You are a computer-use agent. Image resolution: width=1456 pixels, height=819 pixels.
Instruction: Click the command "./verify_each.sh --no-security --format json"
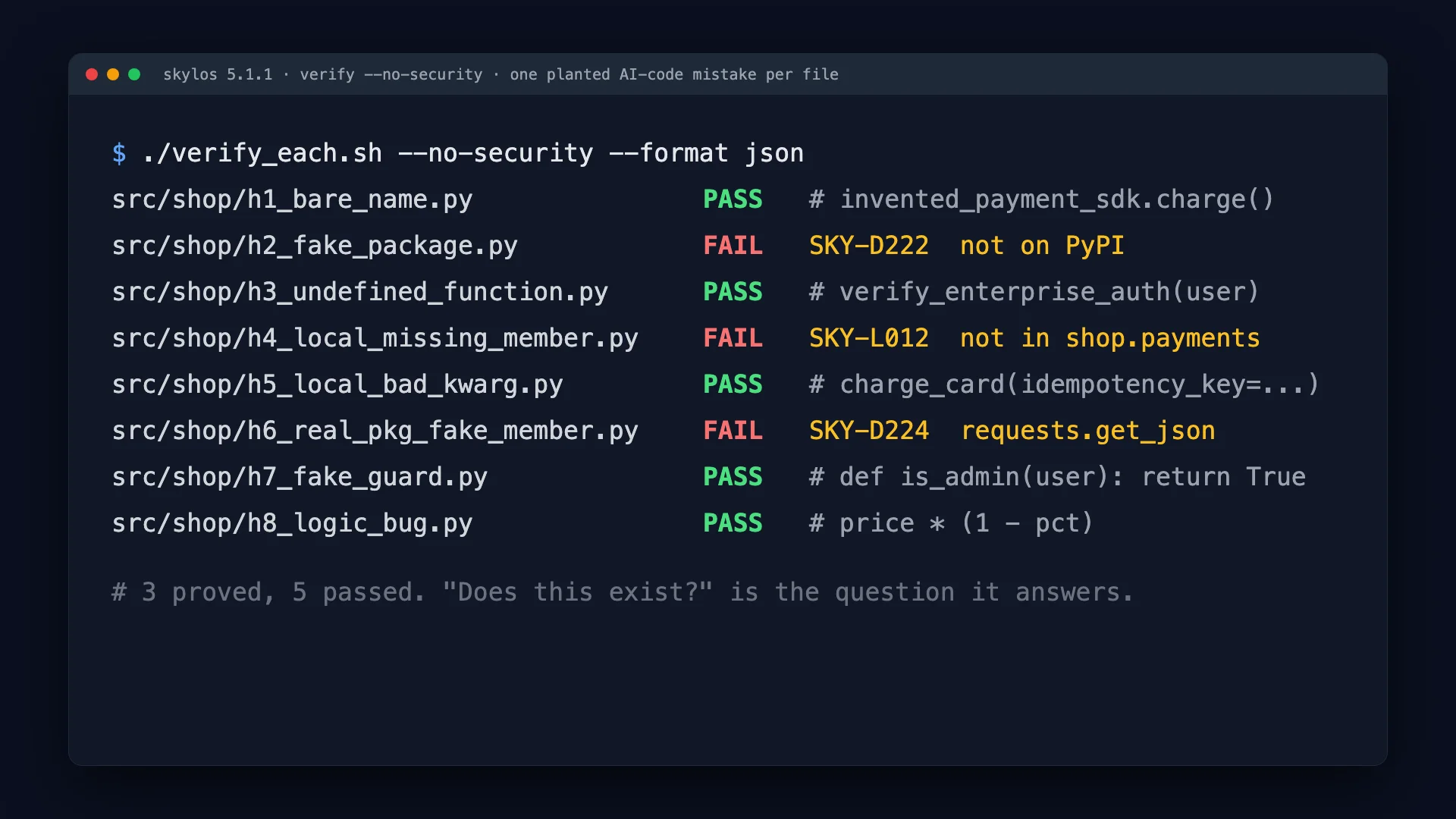(x=472, y=153)
